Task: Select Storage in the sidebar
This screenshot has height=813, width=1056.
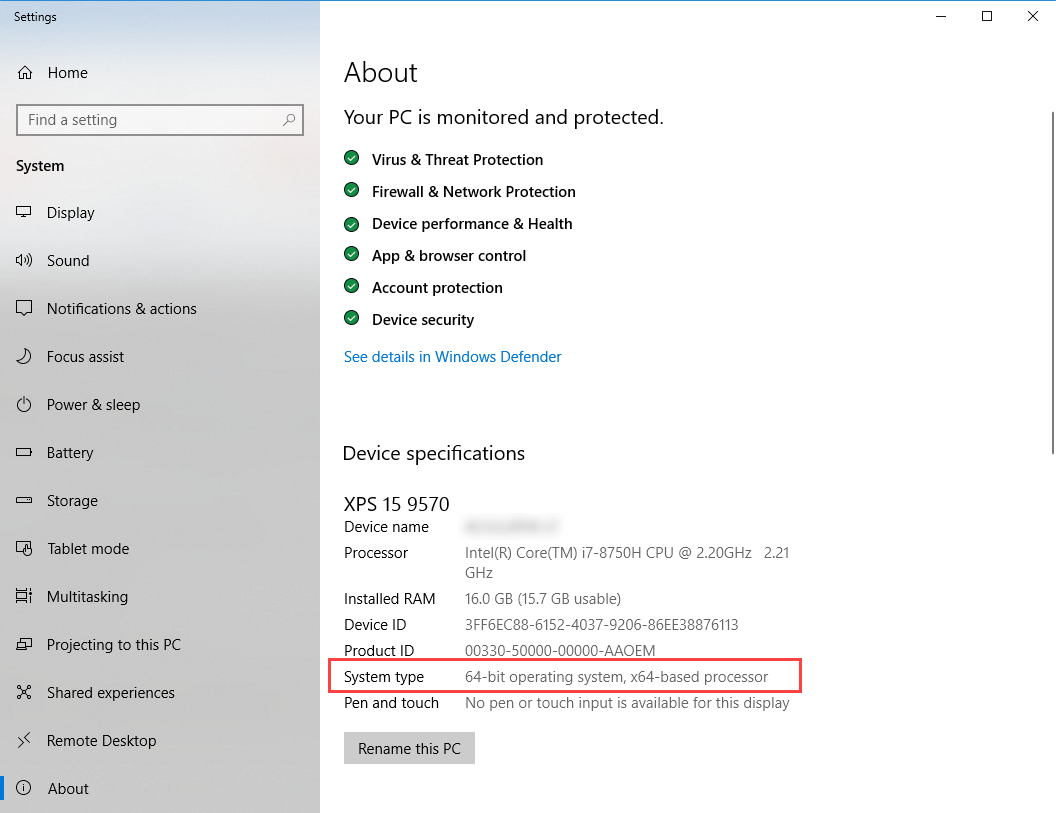Action: point(160,500)
